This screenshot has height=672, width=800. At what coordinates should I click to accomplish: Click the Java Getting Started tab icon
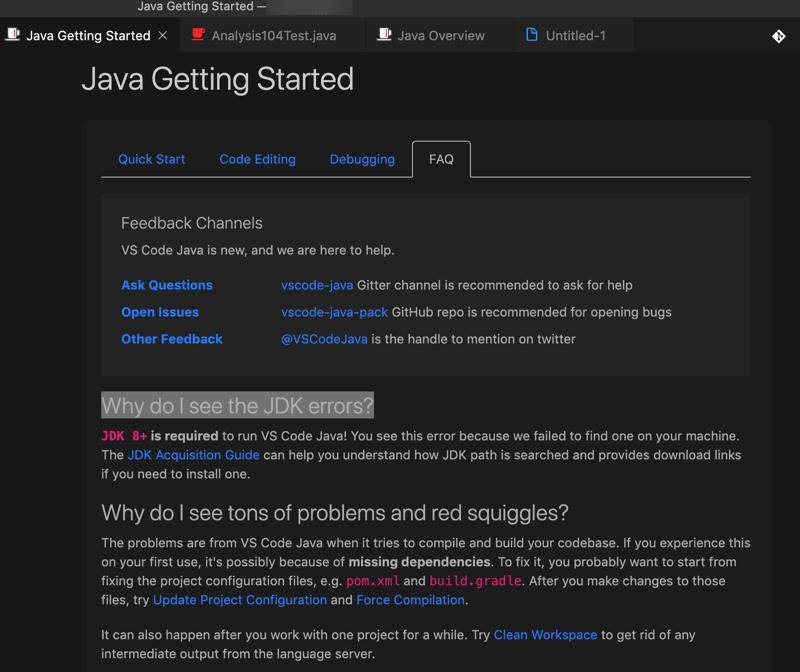(x=13, y=35)
